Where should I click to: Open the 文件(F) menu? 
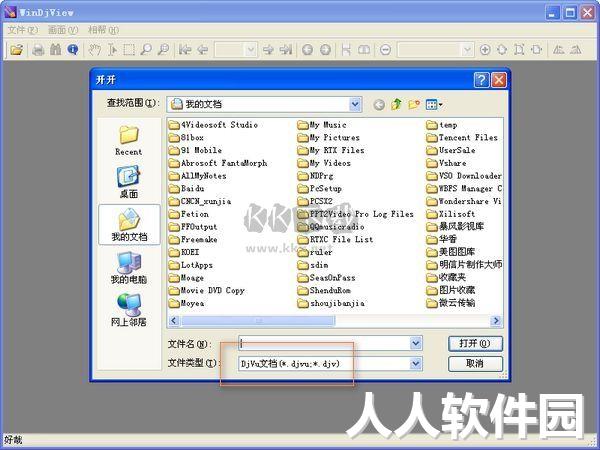(x=23, y=30)
